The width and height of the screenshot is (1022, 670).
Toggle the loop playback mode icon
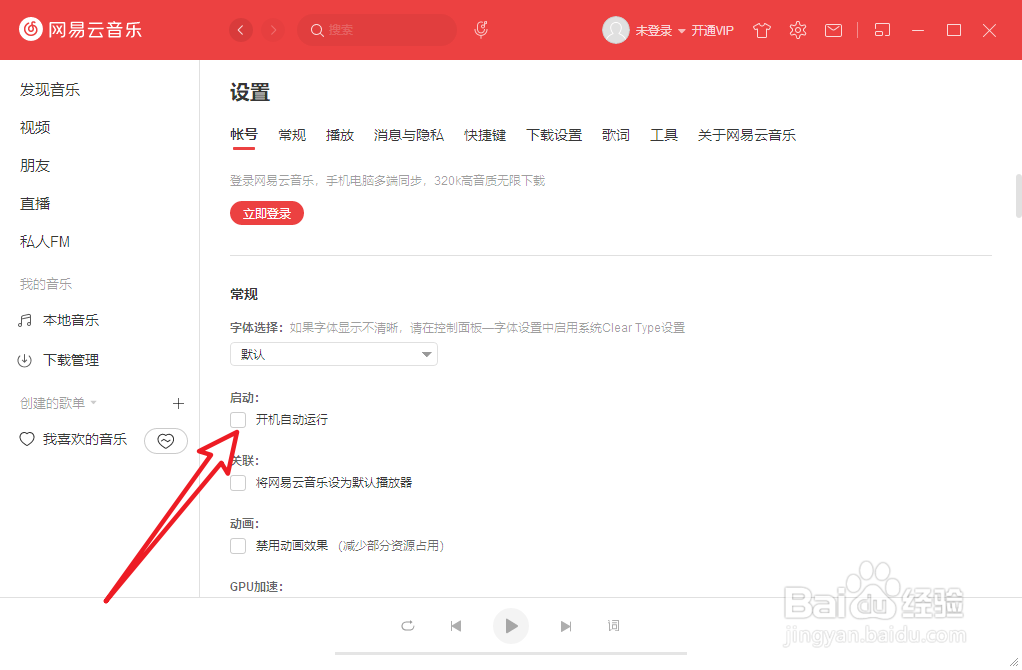(408, 626)
